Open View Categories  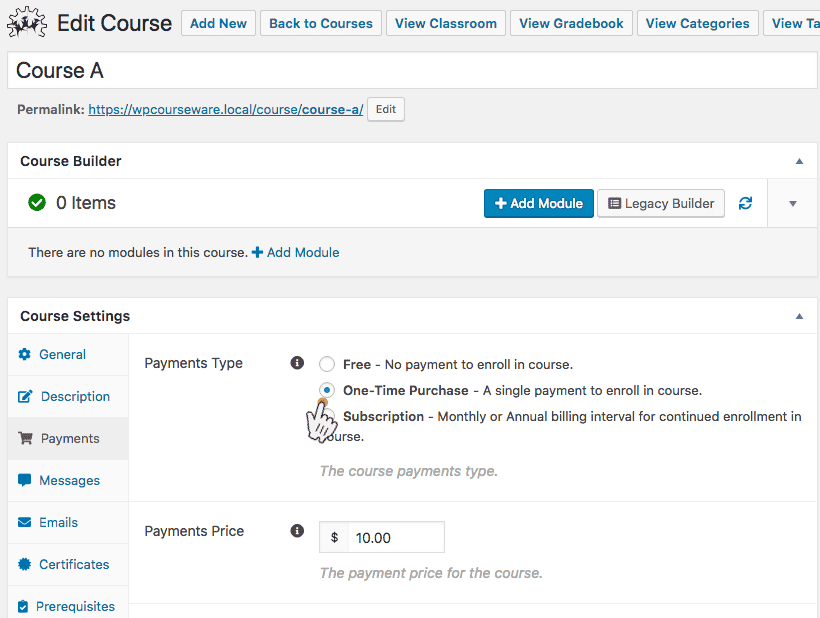(x=698, y=24)
